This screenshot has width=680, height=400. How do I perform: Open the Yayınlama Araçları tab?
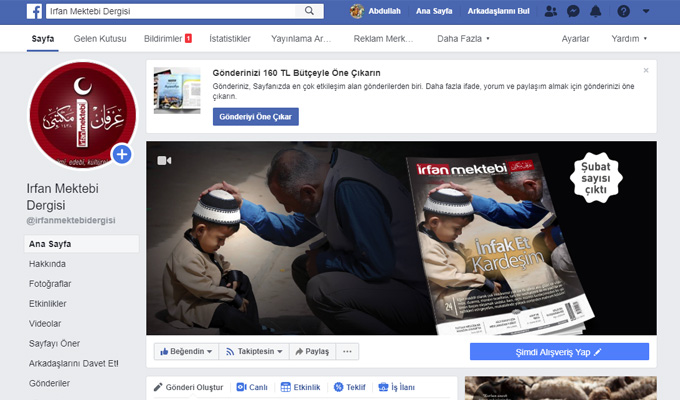tap(301, 39)
